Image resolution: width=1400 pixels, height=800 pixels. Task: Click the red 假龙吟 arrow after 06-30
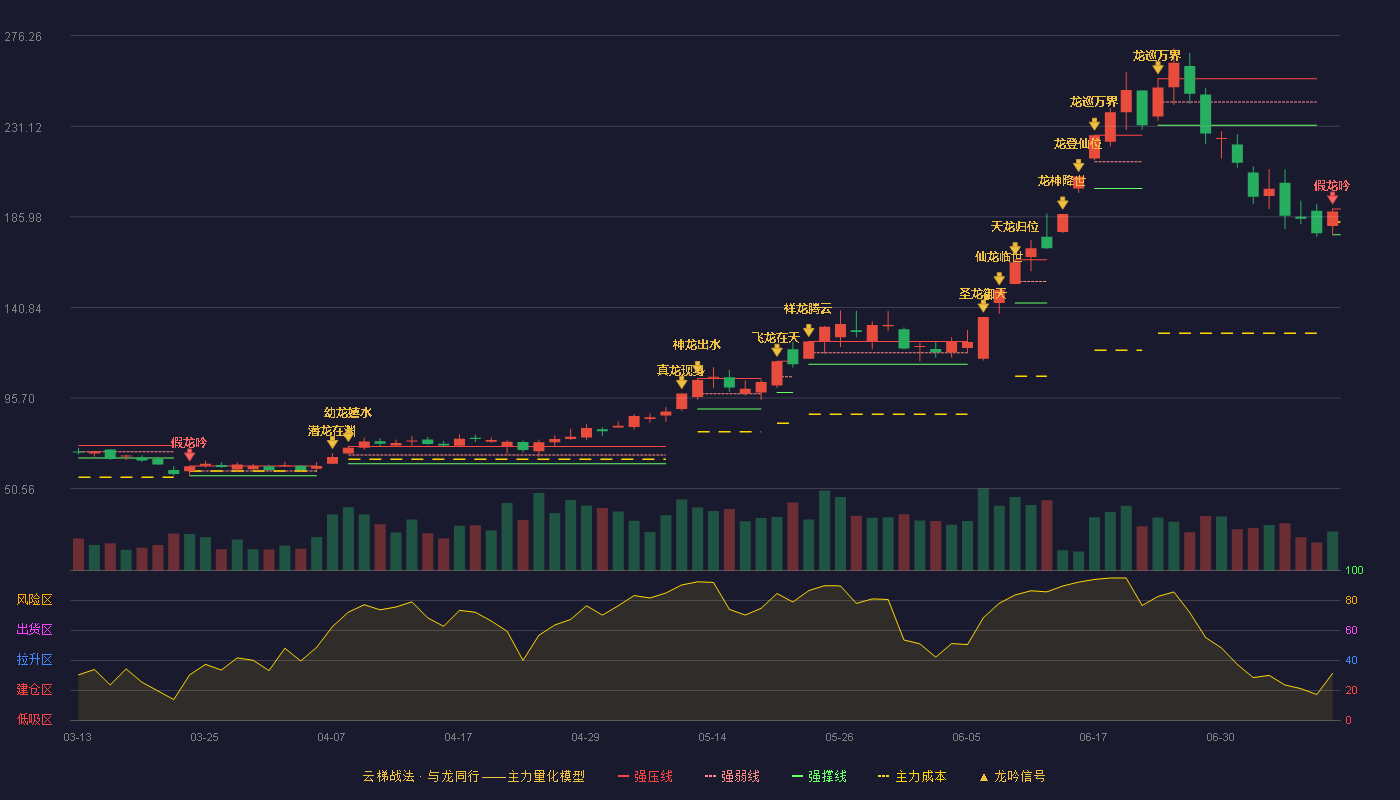[1332, 198]
